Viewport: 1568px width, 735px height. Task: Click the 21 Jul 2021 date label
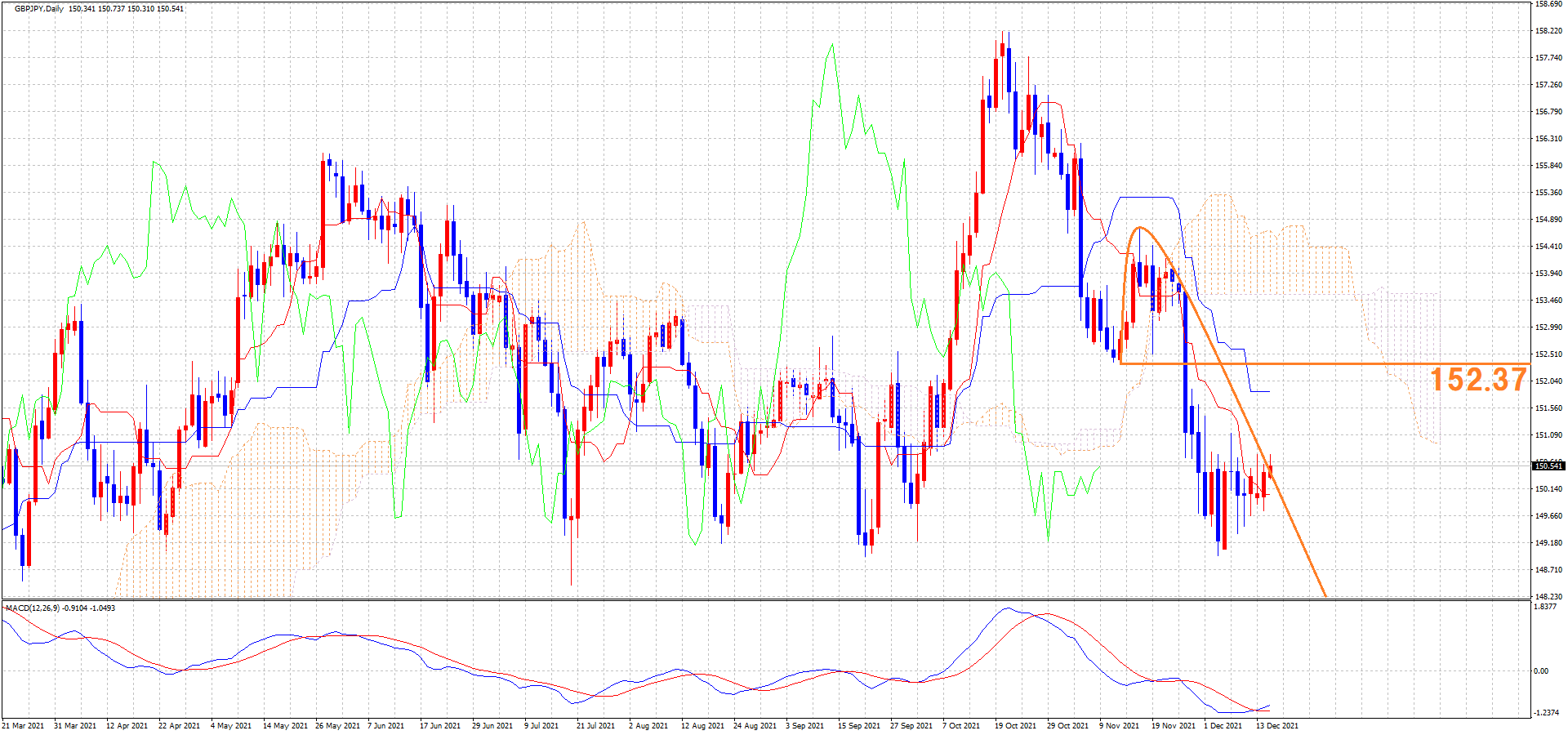coord(596,726)
